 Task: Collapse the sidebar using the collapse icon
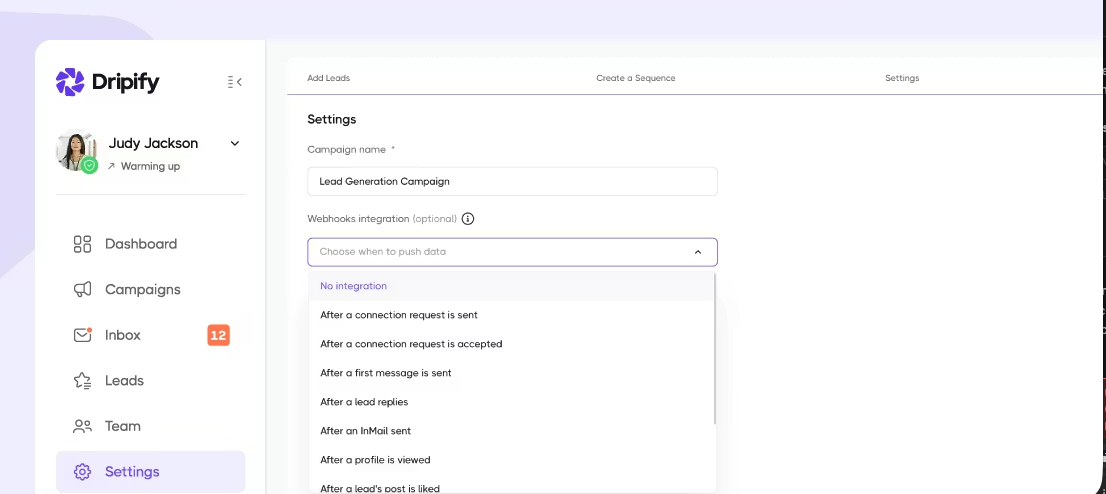tap(235, 82)
